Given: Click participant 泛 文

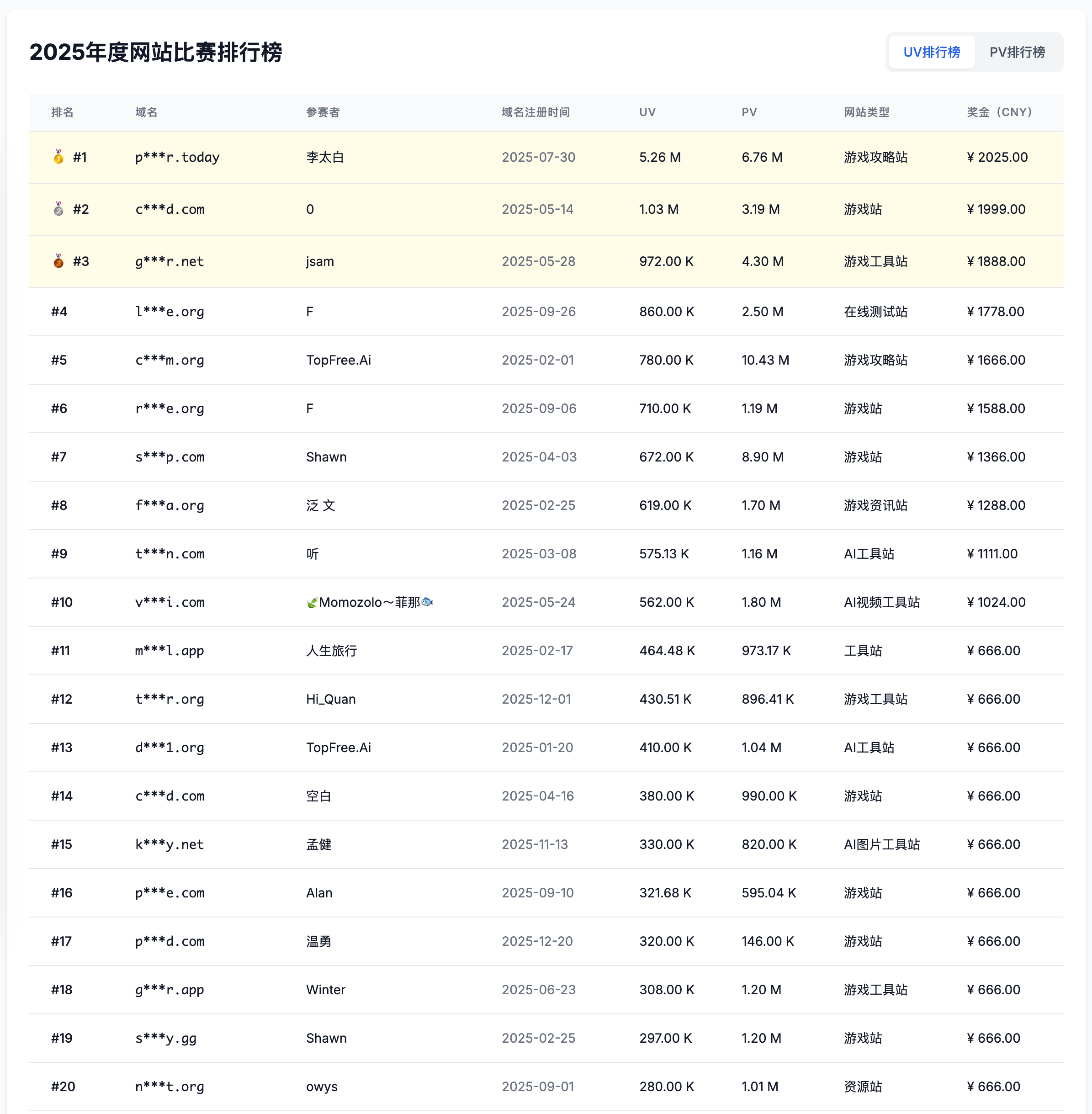Looking at the screenshot, I should coord(321,505).
